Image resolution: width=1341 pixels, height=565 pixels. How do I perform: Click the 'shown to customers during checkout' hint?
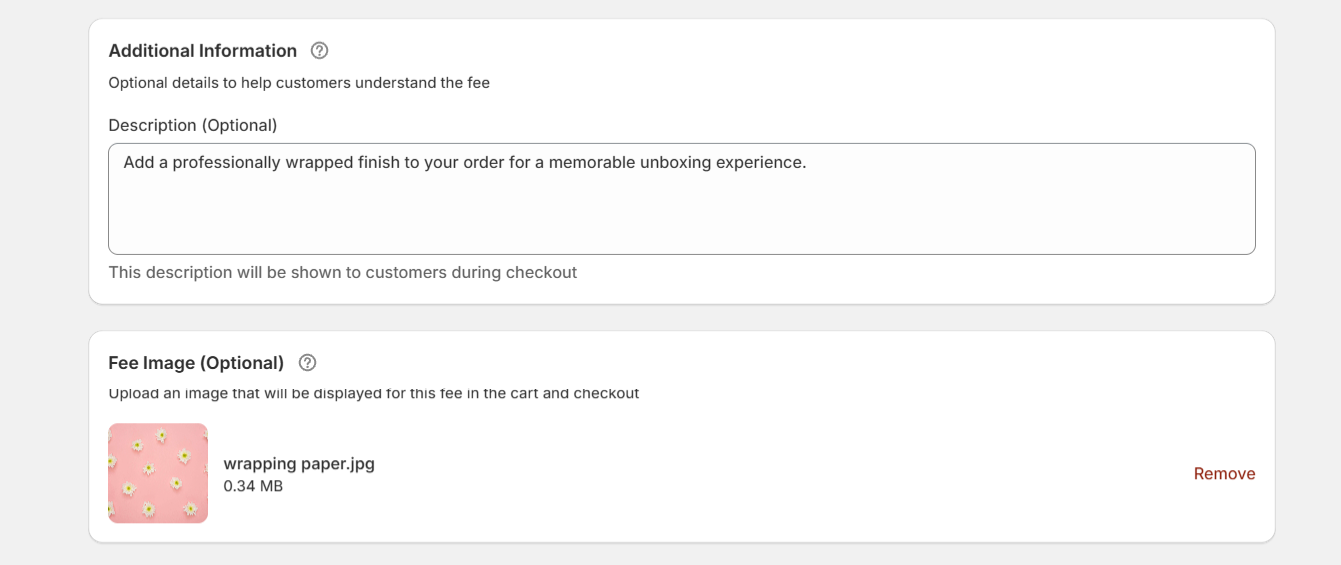coord(342,272)
